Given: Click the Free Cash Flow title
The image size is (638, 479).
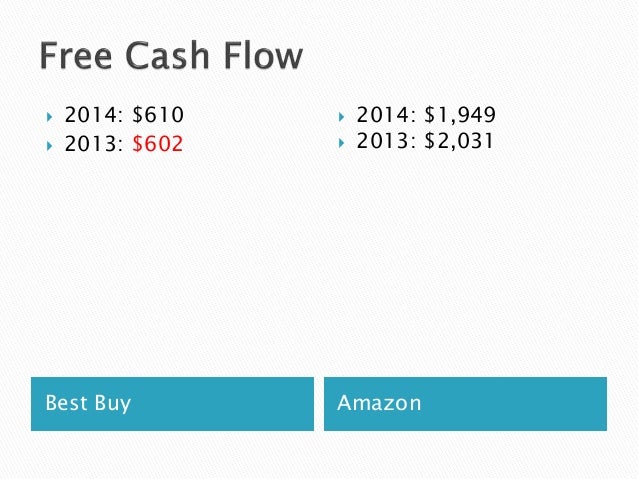Looking at the screenshot, I should tap(171, 55).
